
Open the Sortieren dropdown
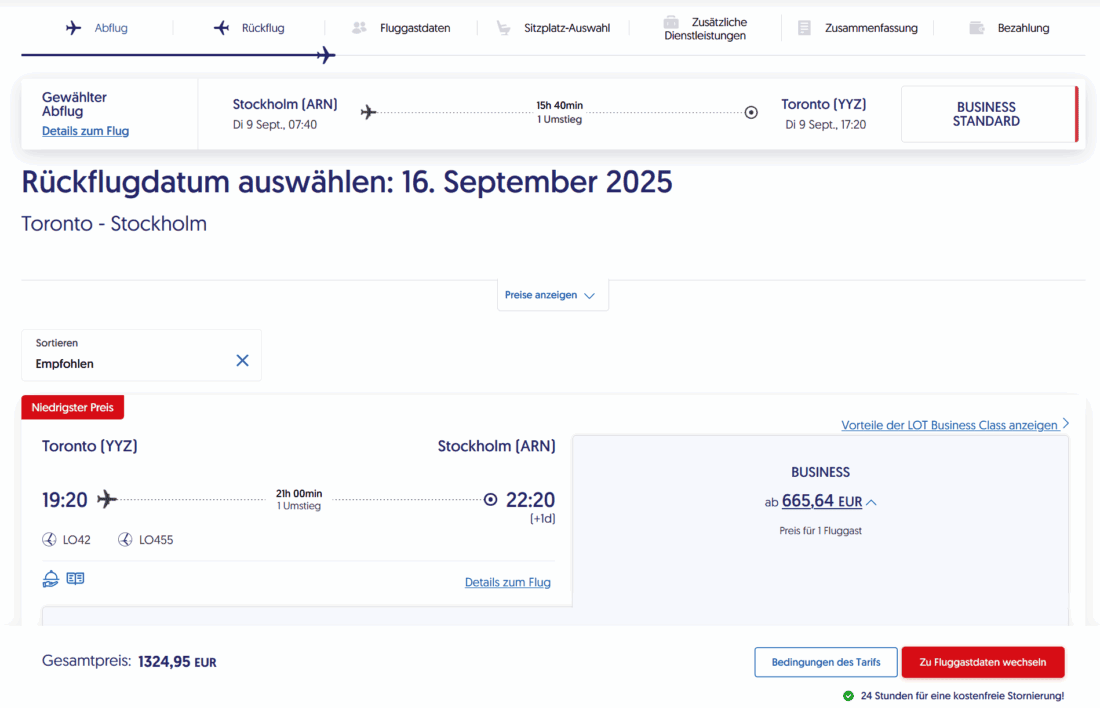point(130,356)
